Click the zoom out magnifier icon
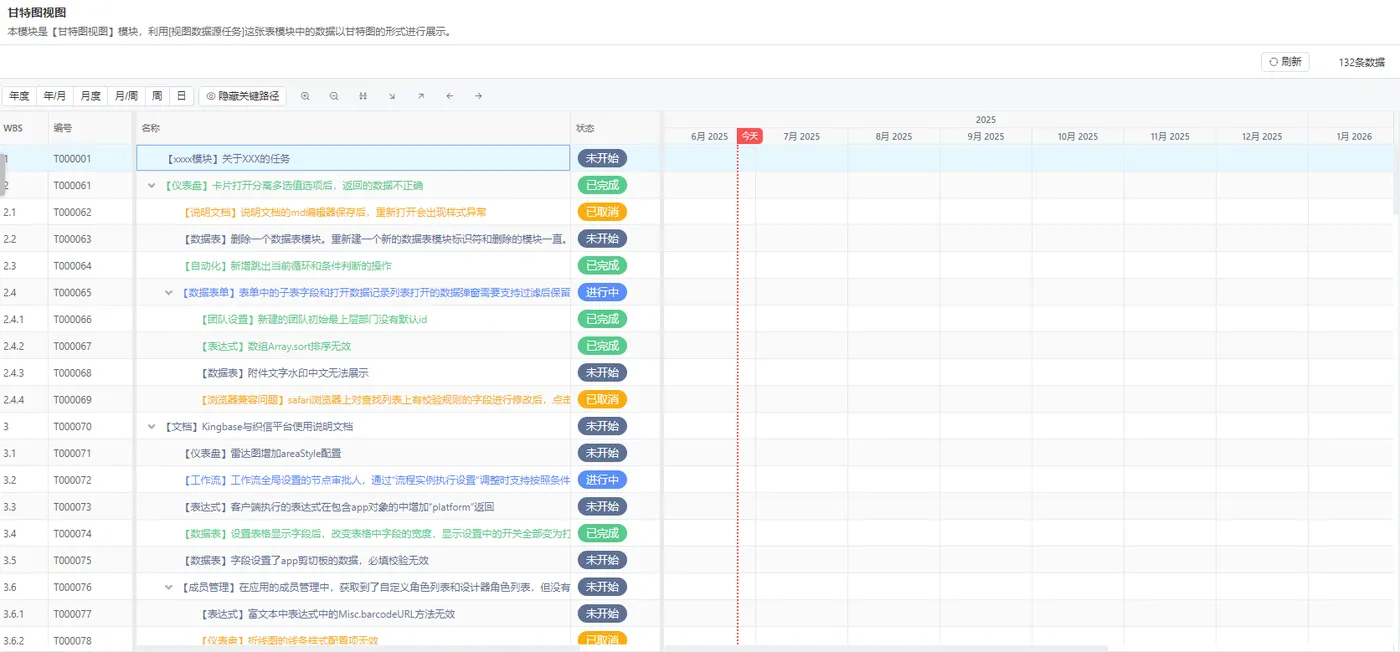Viewport: 1400px width, 652px height. 334,96
